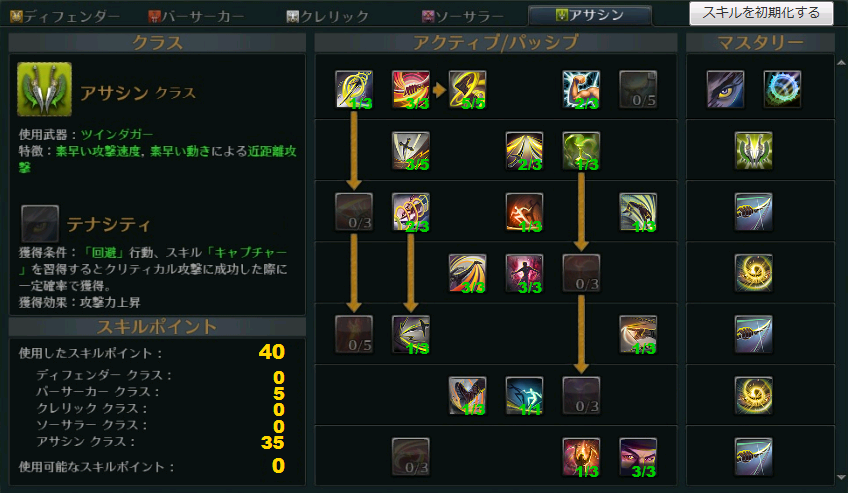Image resolution: width=848 pixels, height=493 pixels.
Task: Click the アサシン class twin dagger emblem
Action: 44,89
